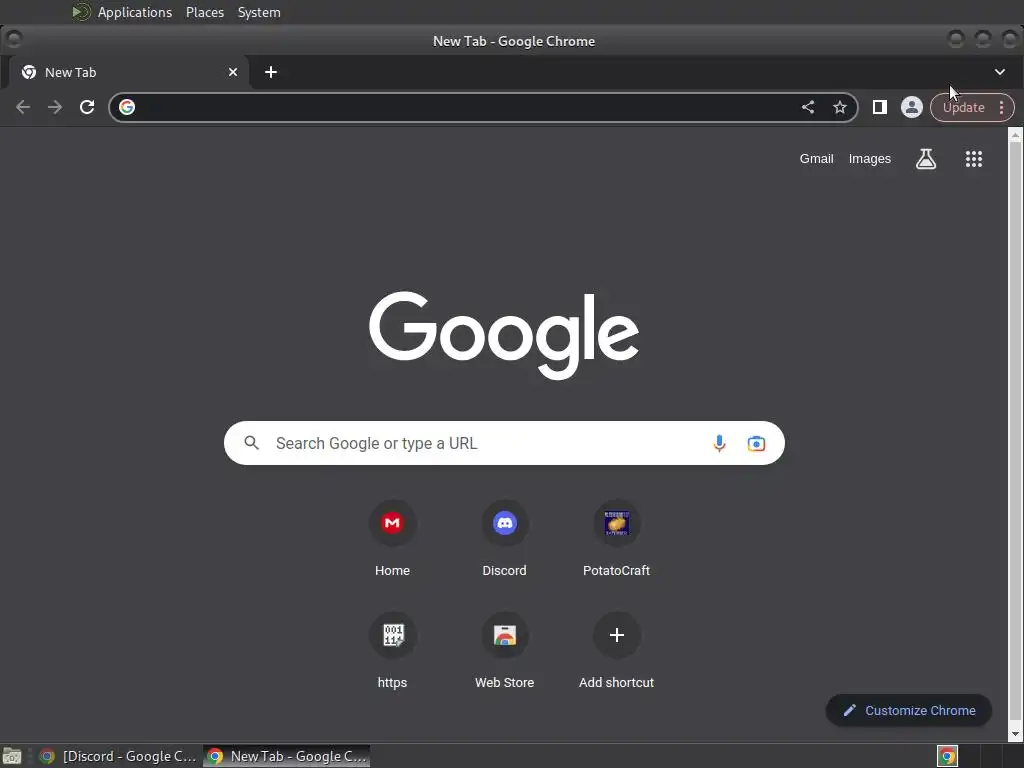Share this page icon
Image resolution: width=1024 pixels, height=768 pixels.
click(x=808, y=107)
